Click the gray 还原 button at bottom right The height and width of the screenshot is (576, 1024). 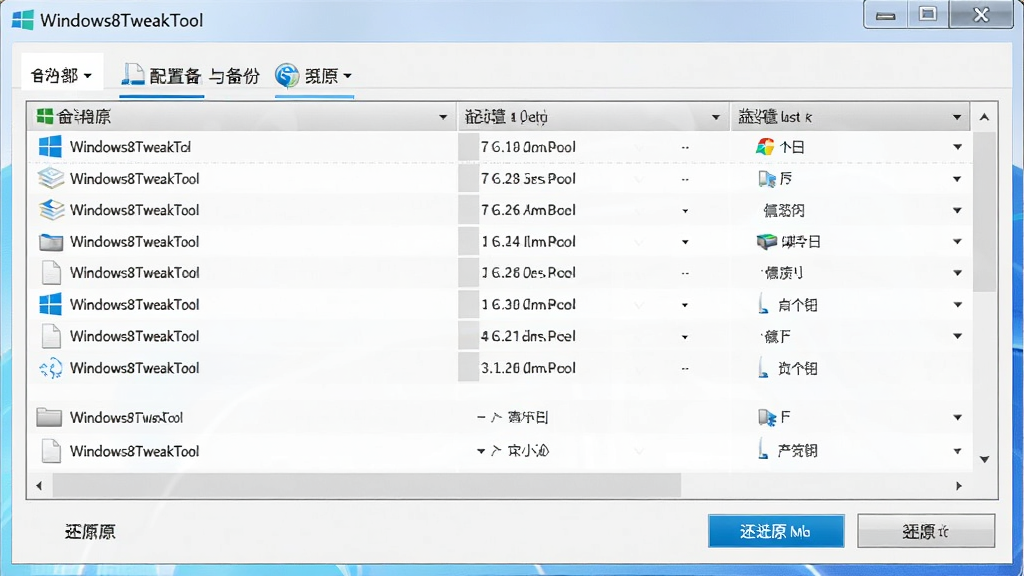pyautogui.click(x=926, y=531)
